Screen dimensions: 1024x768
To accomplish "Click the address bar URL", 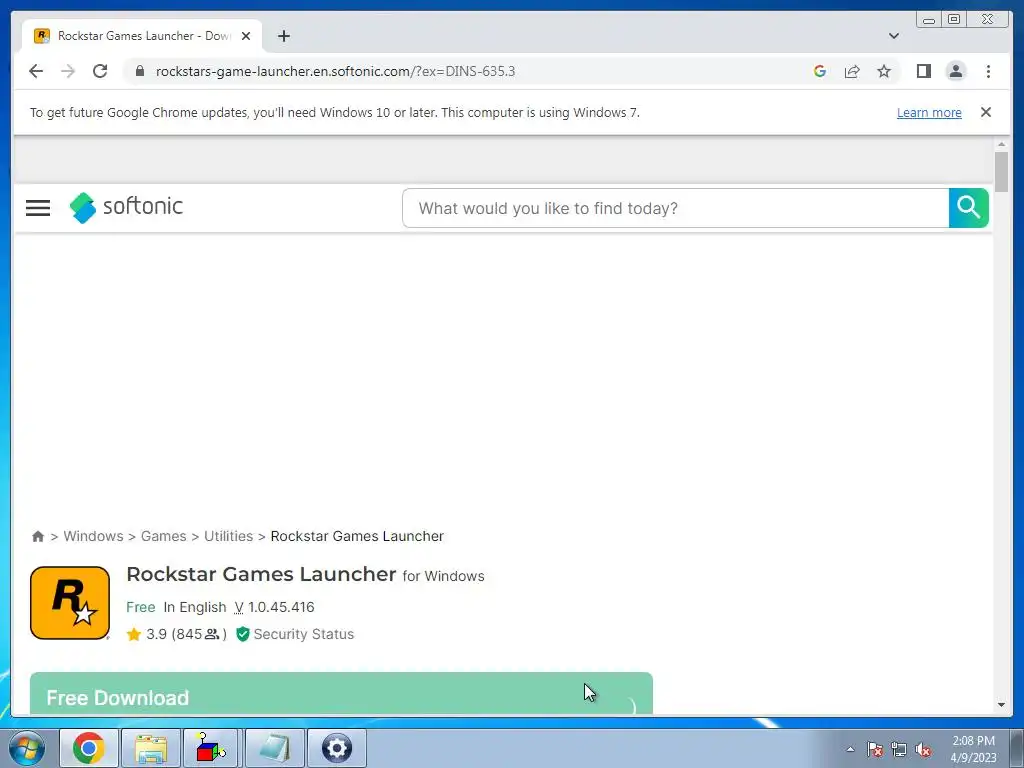I will tap(335, 71).
